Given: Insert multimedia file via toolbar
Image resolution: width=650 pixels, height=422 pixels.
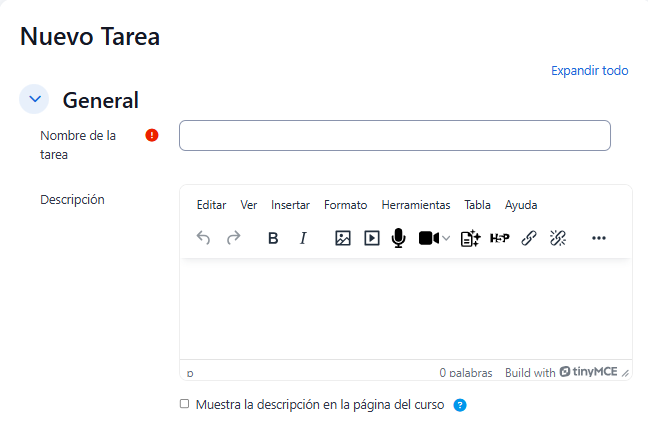Looking at the screenshot, I should [372, 238].
